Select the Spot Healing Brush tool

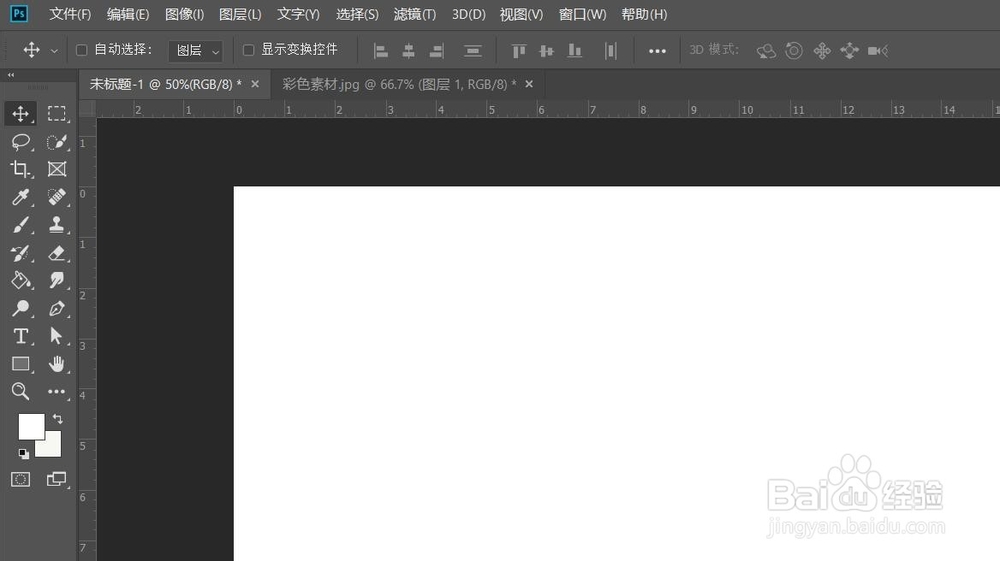[57, 197]
